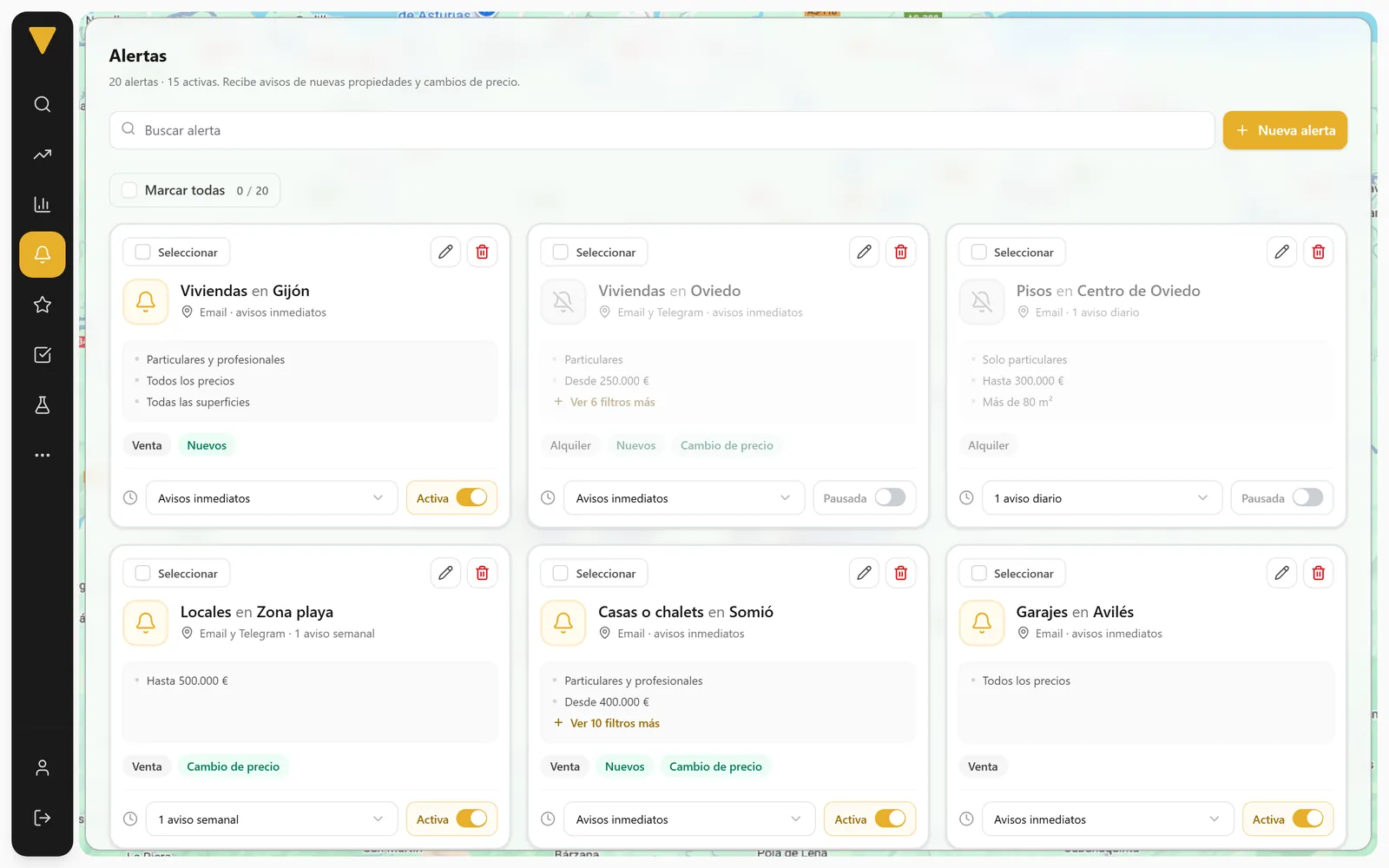Delete the Garajes en Avilés alert
The height and width of the screenshot is (868, 1389).
(1319, 573)
